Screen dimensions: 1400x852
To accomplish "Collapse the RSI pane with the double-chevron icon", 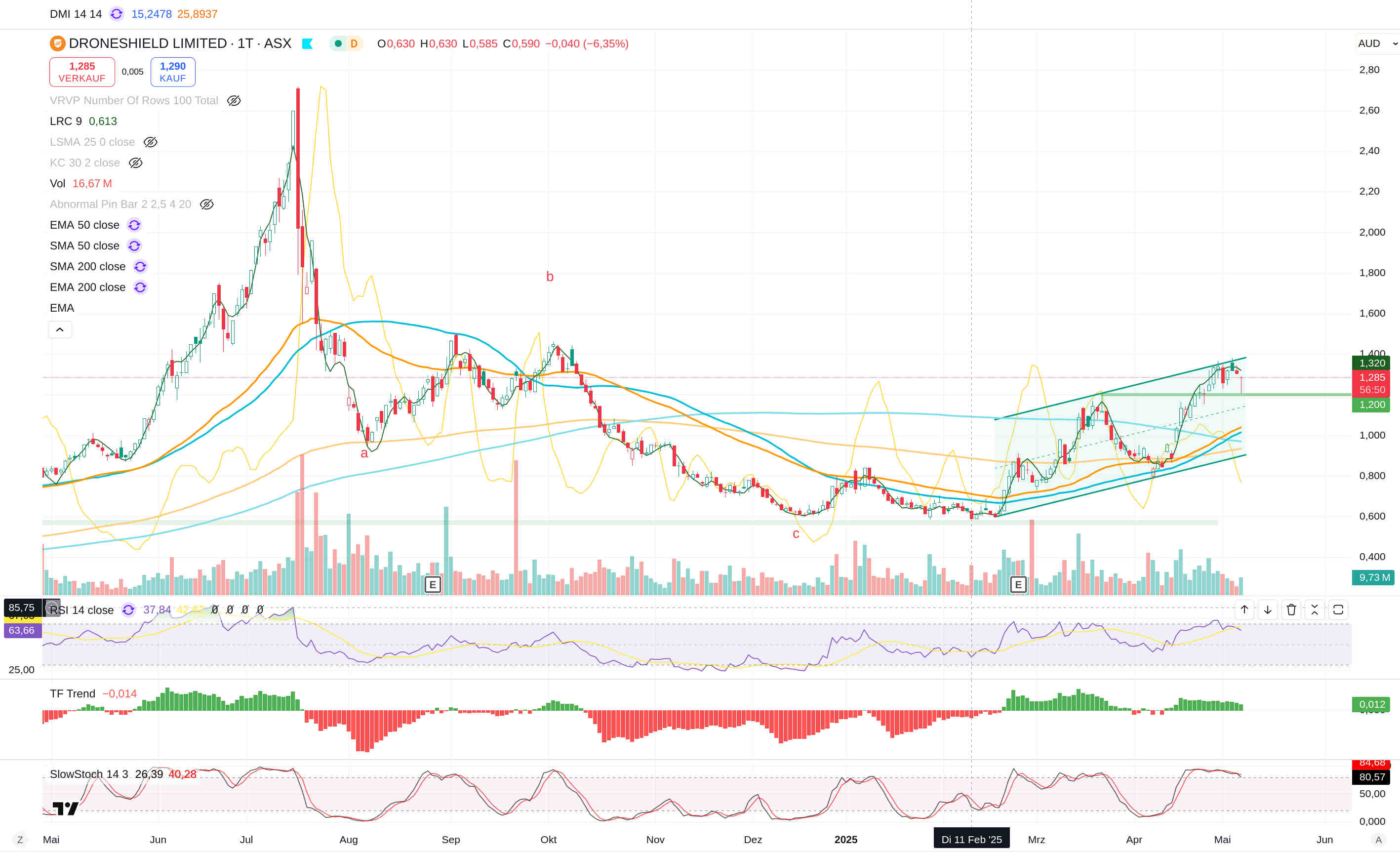I will (1314, 610).
